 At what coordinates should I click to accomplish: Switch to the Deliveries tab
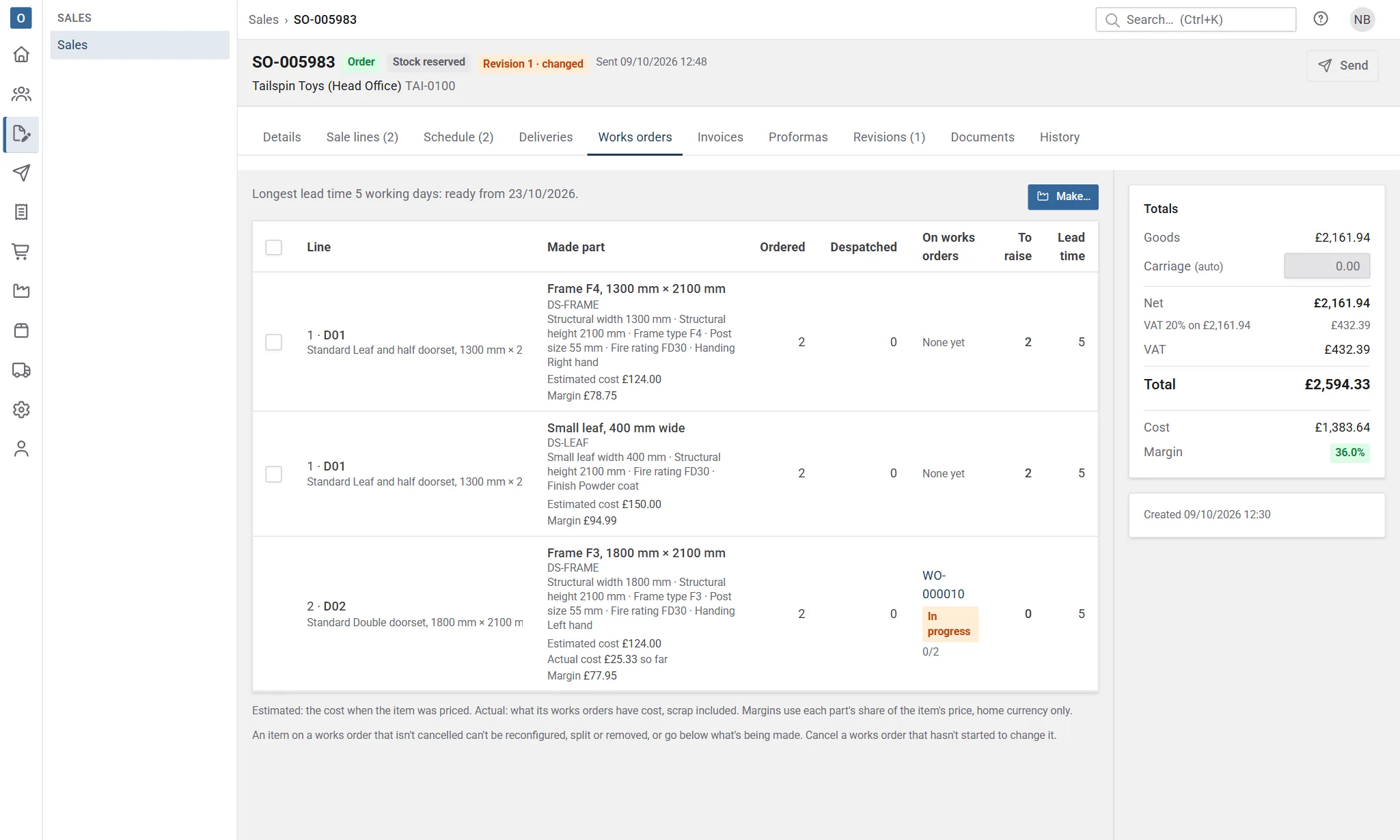tap(546, 137)
